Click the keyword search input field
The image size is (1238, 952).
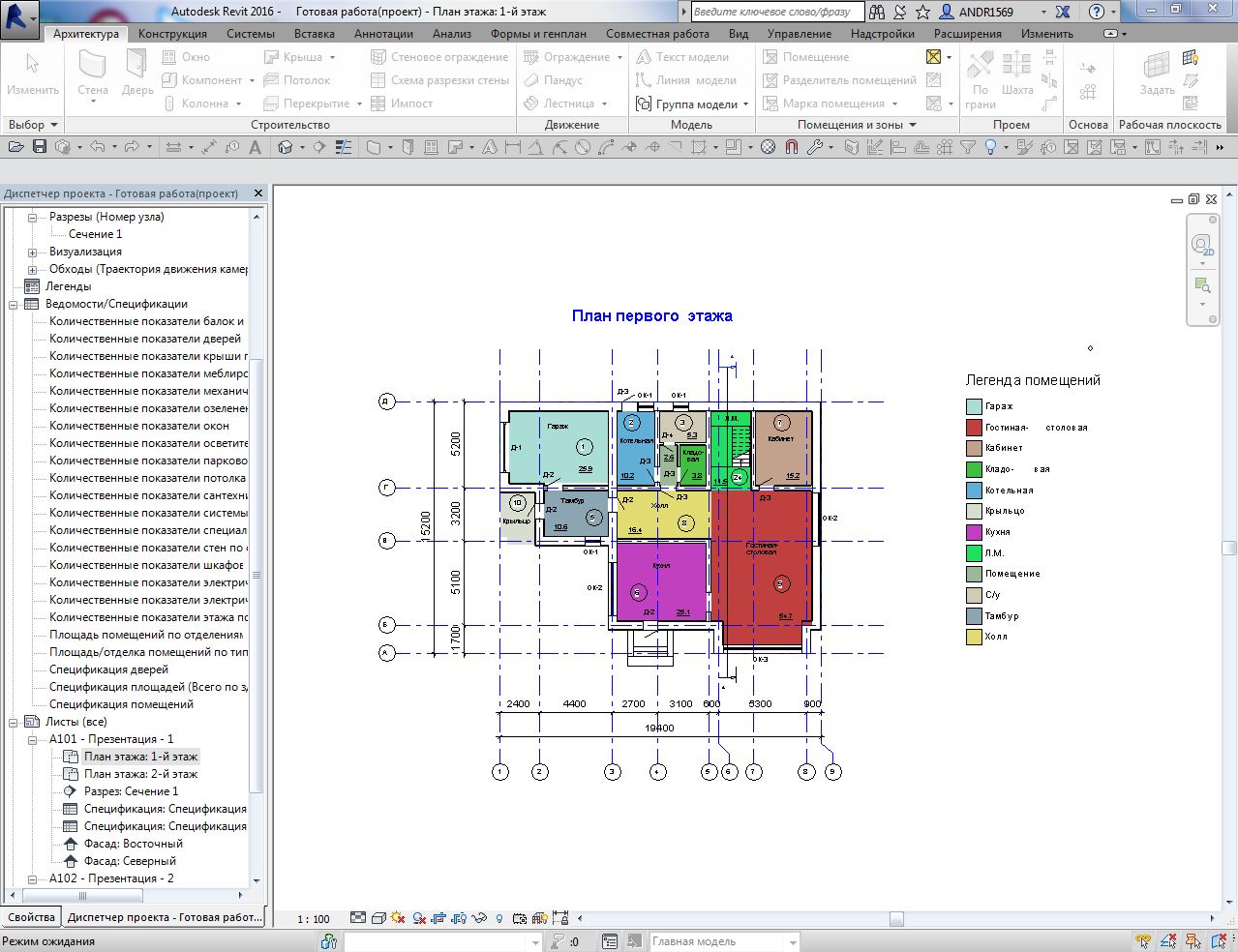[x=777, y=12]
